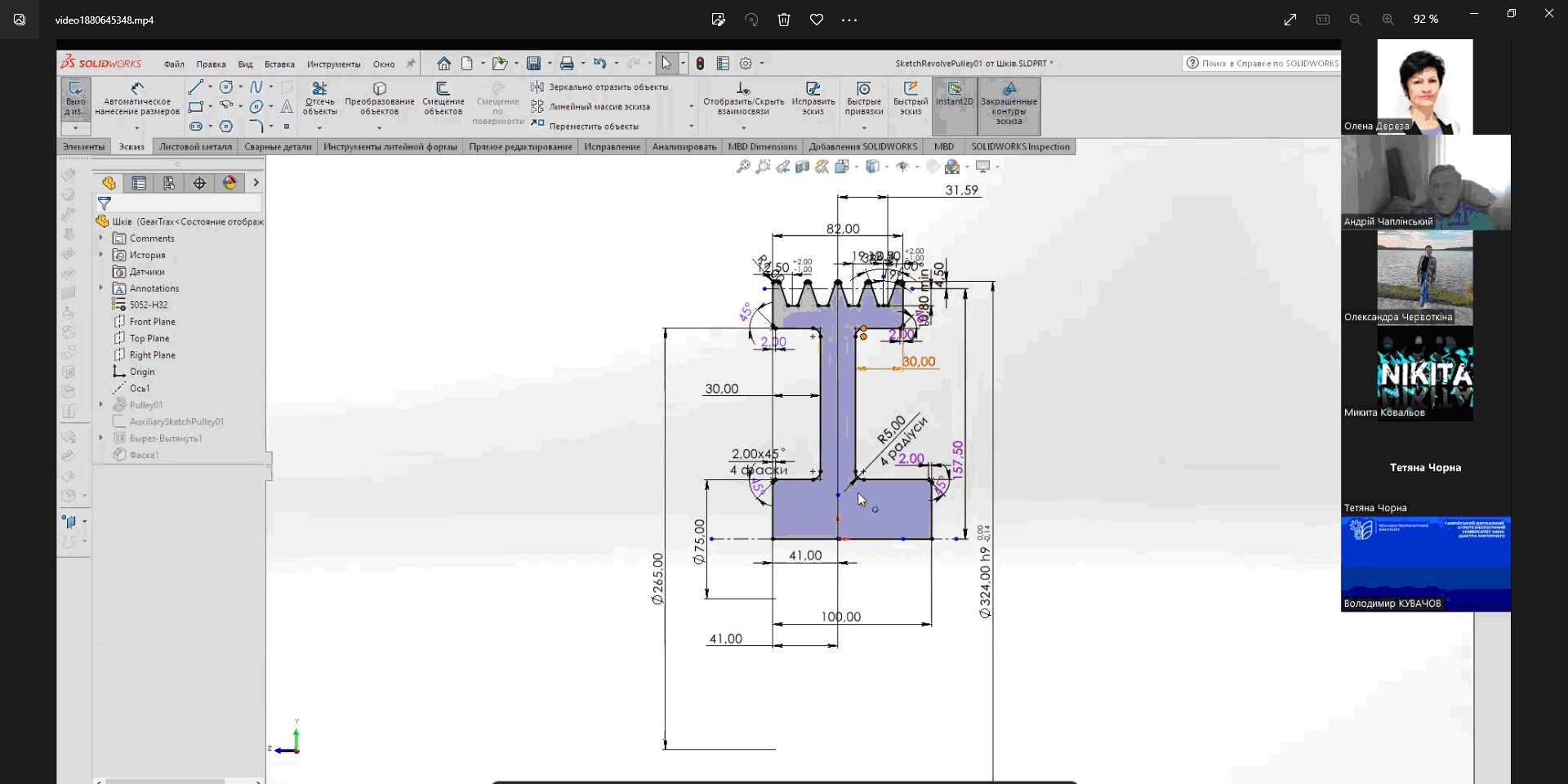Image resolution: width=1568 pixels, height=784 pixels.
Task: Toggle the Instant2D button
Action: (x=954, y=94)
